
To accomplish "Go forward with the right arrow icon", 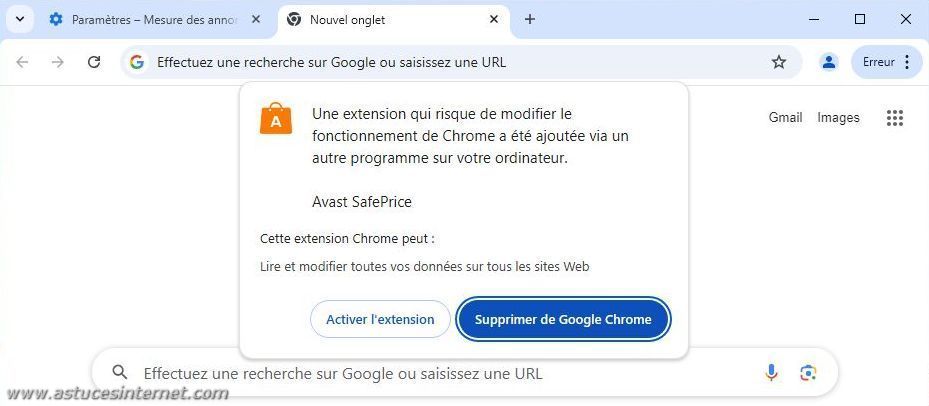I will click(x=57, y=62).
